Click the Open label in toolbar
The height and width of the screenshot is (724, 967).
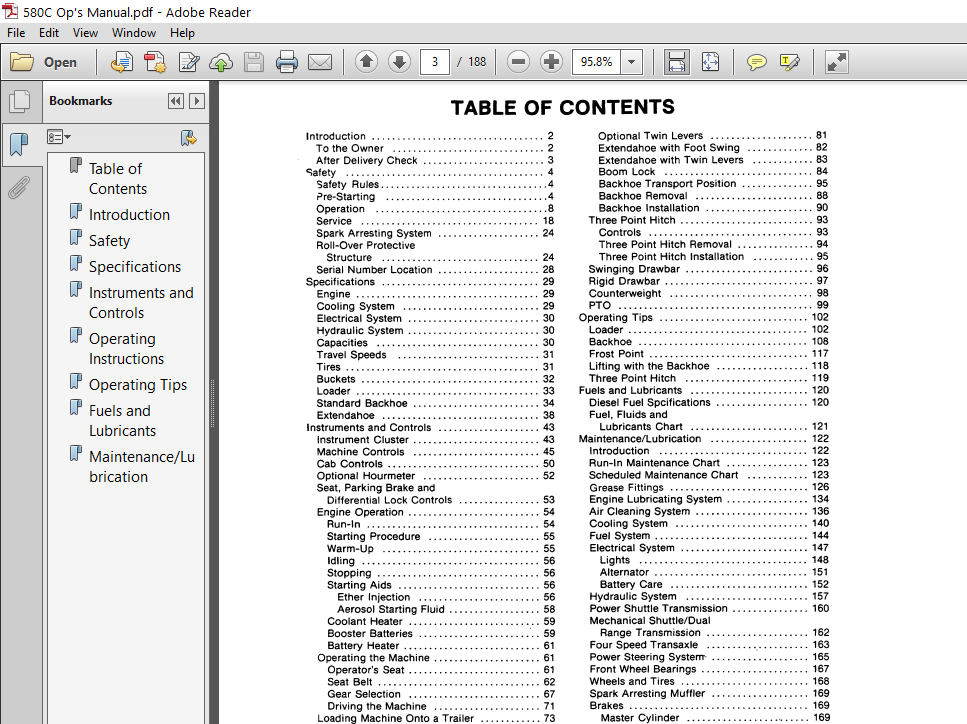(x=60, y=62)
